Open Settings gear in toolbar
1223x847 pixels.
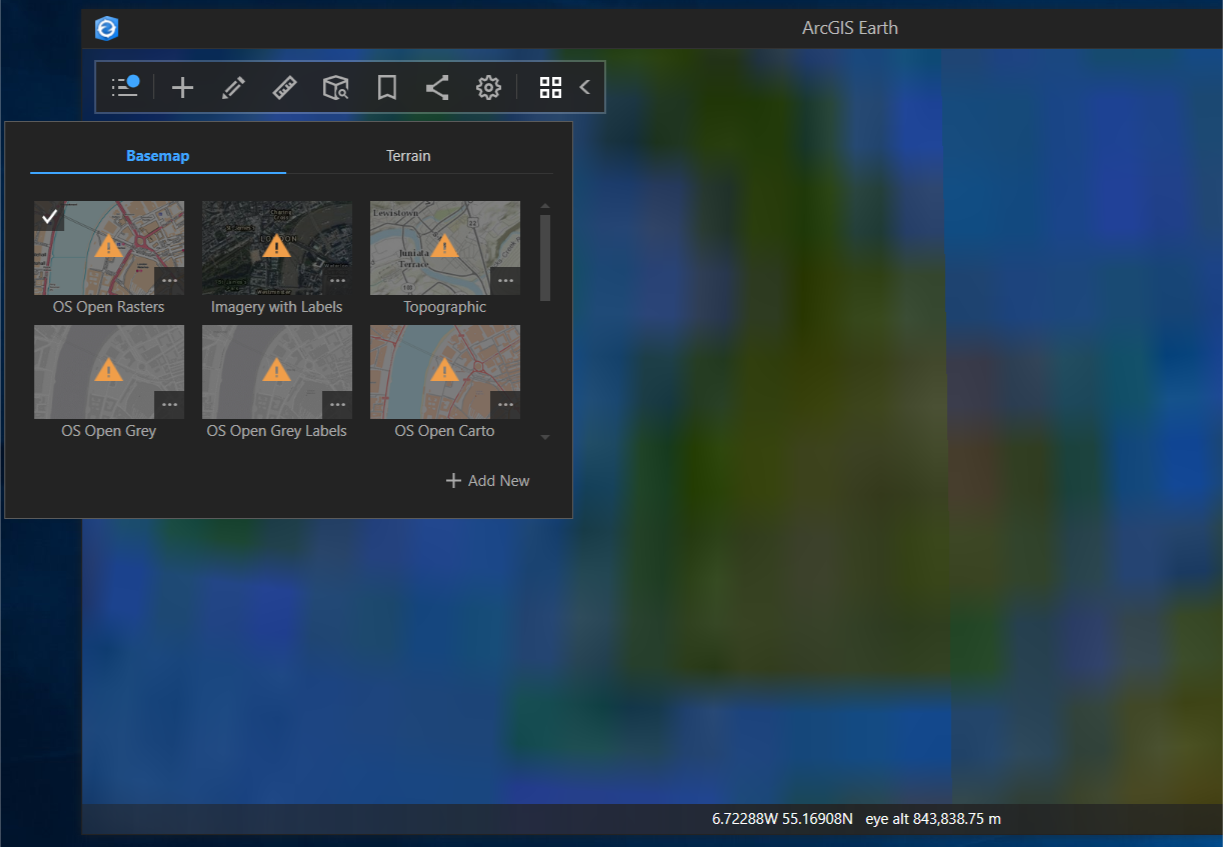pos(488,88)
